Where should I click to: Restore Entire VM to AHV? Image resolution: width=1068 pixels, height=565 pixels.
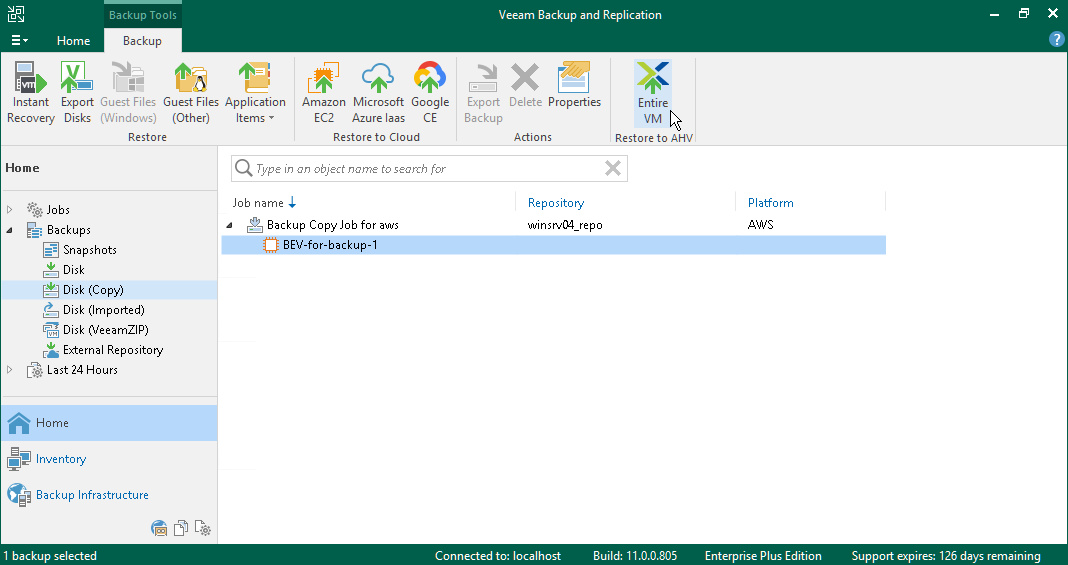tap(653, 94)
